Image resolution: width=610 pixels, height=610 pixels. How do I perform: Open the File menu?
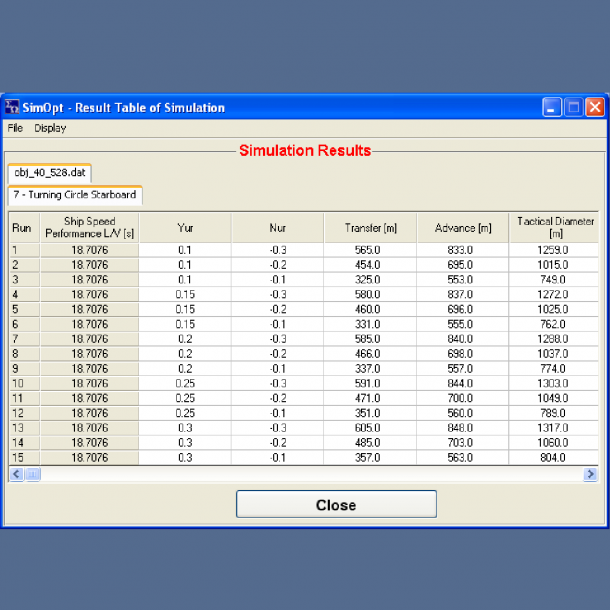[x=15, y=128]
